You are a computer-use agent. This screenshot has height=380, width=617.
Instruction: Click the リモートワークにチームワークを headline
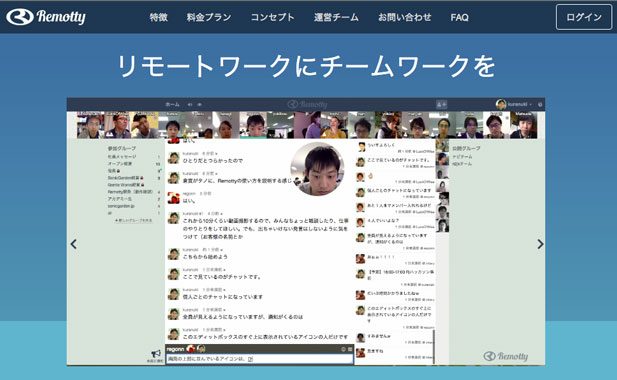(306, 66)
